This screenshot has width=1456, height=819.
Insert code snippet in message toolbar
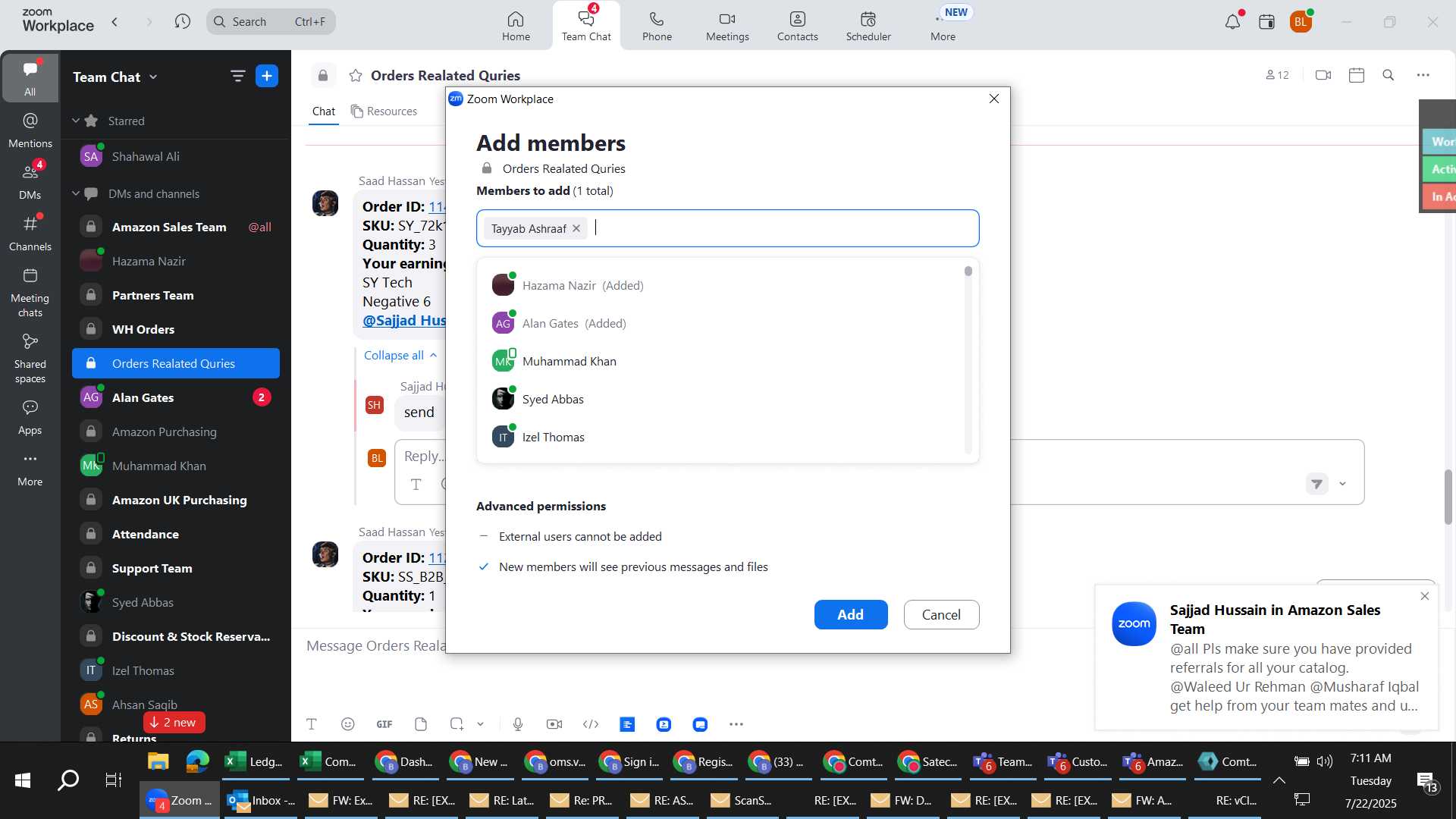point(591,724)
